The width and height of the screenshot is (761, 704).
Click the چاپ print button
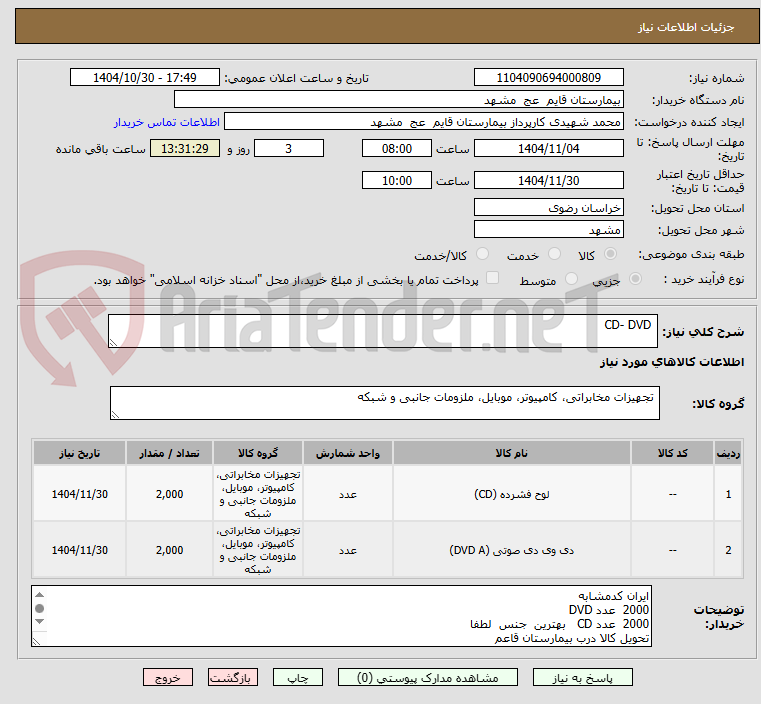tap(298, 677)
